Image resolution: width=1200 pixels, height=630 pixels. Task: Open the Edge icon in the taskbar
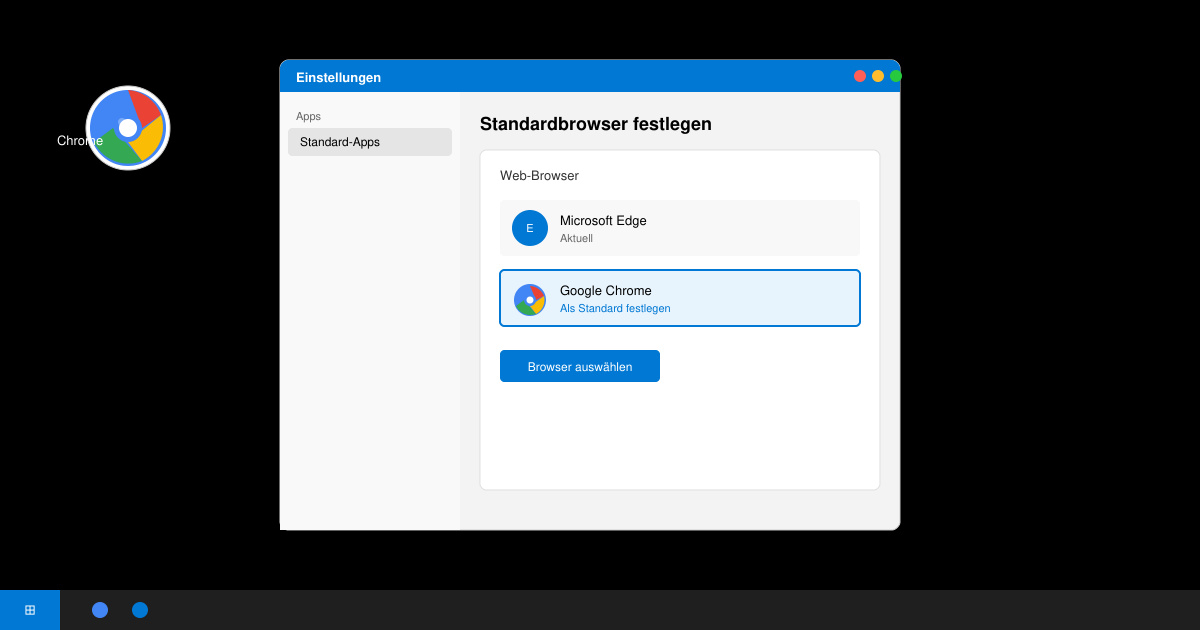140,610
